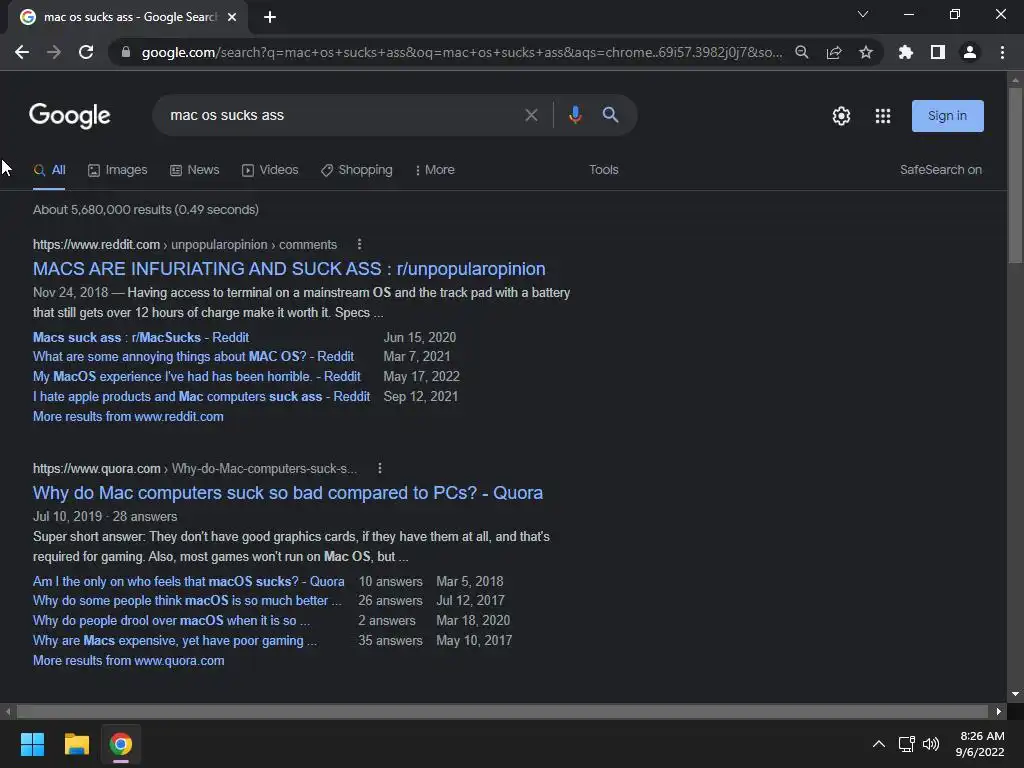Viewport: 1024px width, 768px height.
Task: Open Why do some people think macOS link
Action: click(187, 600)
